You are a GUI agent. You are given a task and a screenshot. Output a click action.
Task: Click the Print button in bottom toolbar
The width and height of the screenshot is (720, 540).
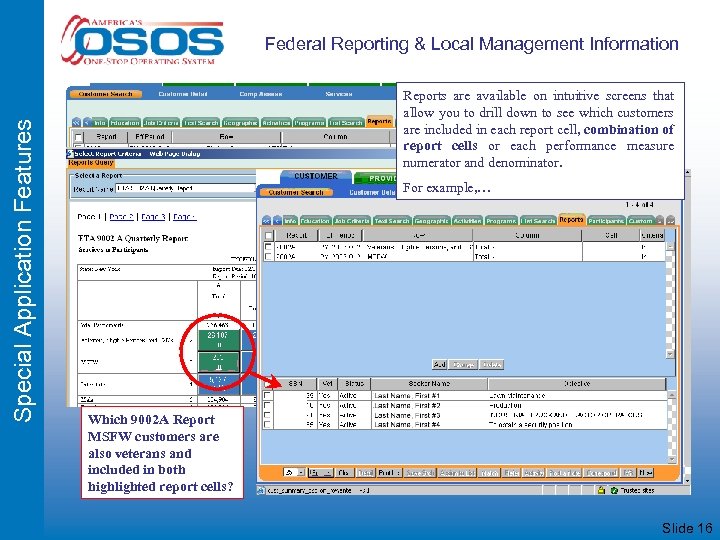(x=389, y=472)
